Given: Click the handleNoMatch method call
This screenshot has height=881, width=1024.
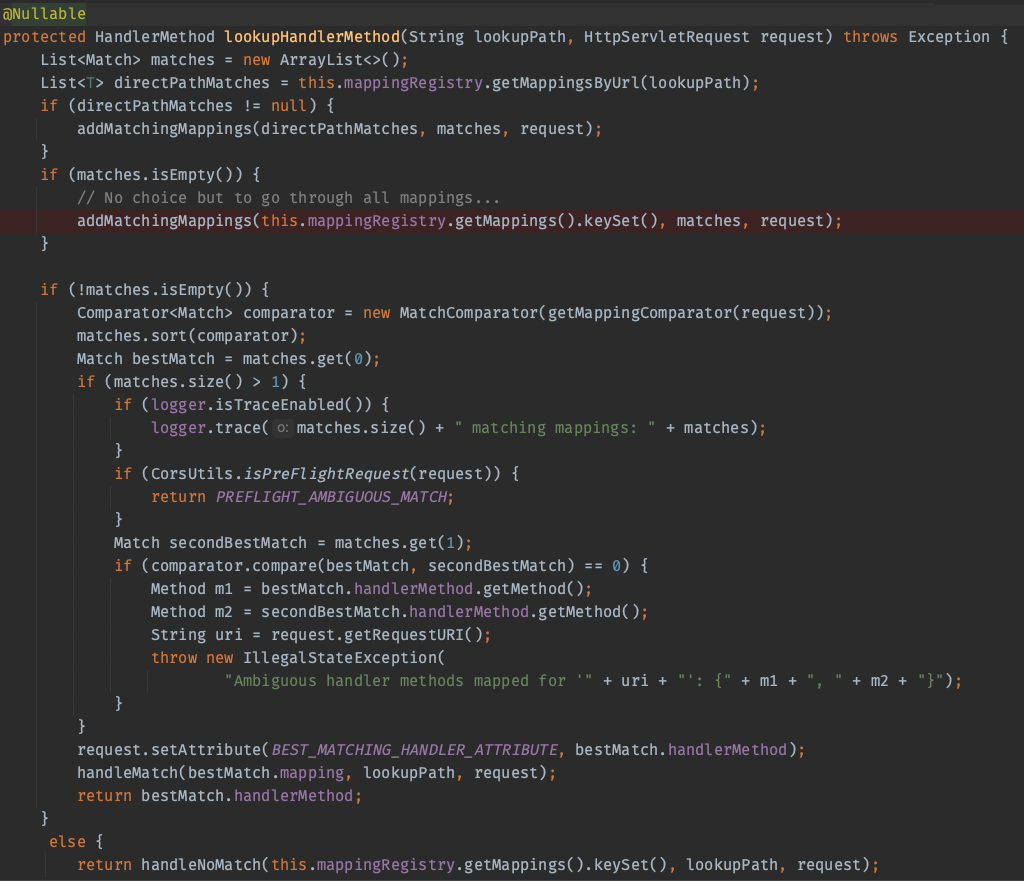Looking at the screenshot, I should click(x=195, y=865).
